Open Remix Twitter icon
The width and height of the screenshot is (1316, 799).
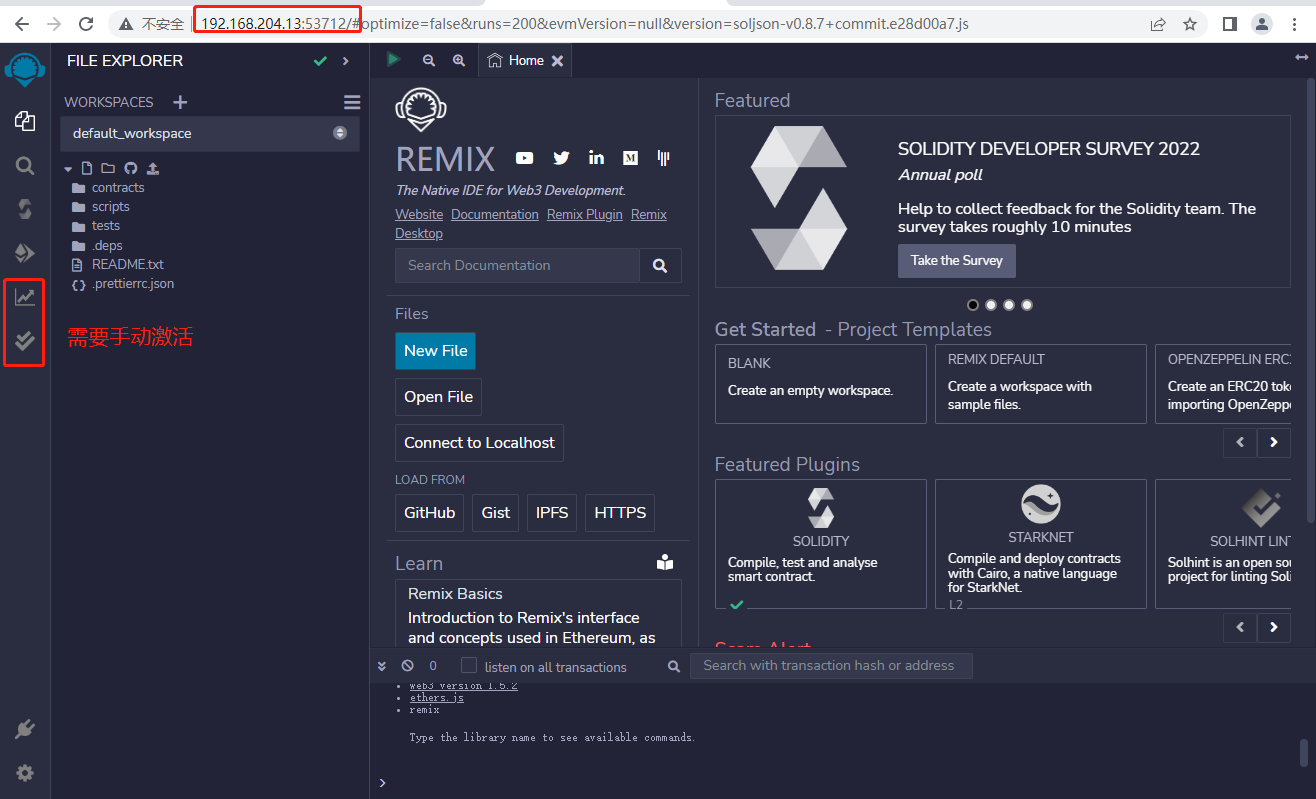(x=561, y=158)
